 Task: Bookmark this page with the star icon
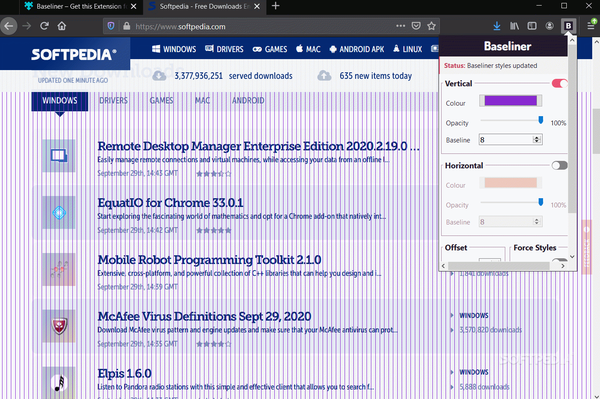(x=432, y=26)
